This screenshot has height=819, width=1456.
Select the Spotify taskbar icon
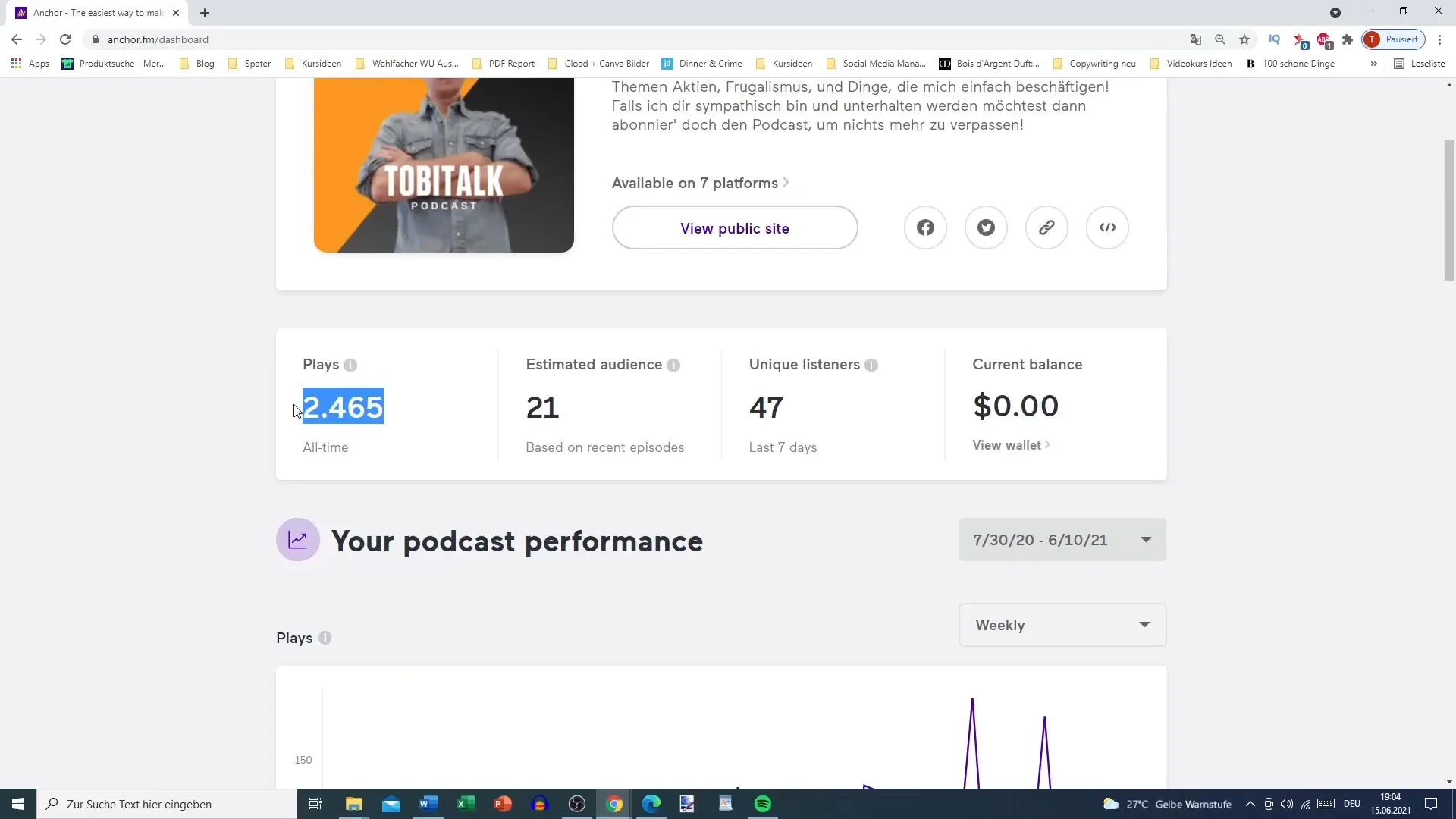763,803
